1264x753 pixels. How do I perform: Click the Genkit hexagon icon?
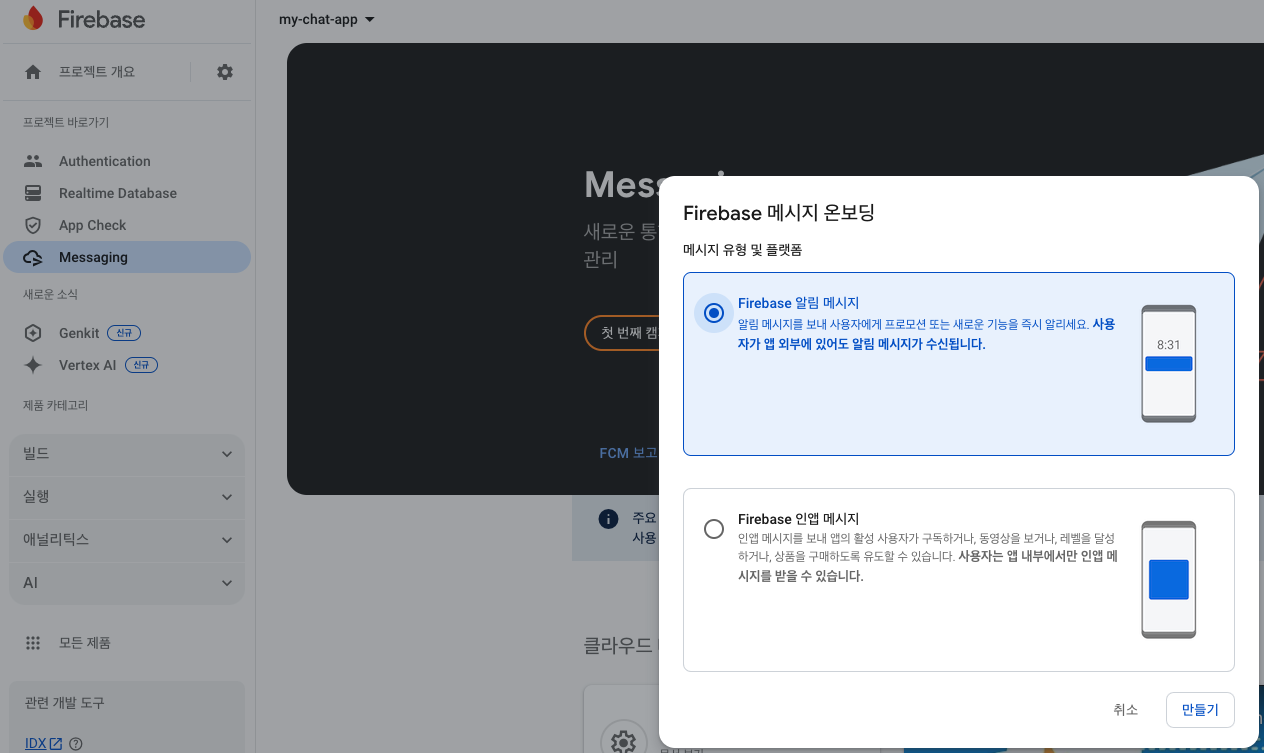point(33,333)
